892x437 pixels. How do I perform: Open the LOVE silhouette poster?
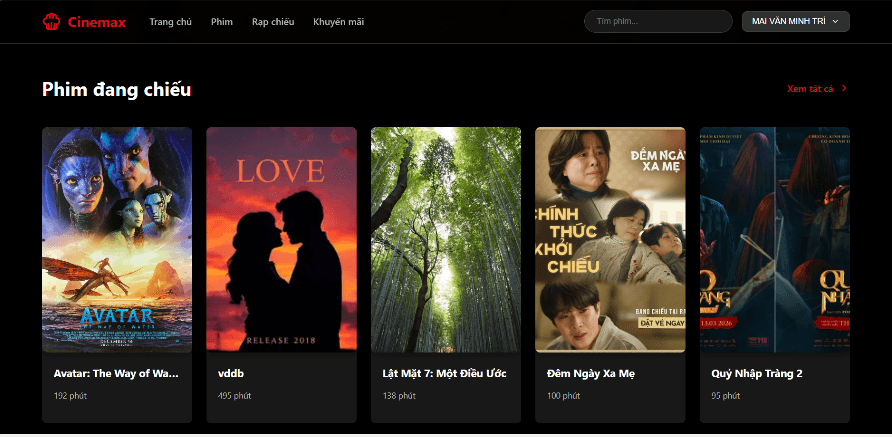point(282,240)
